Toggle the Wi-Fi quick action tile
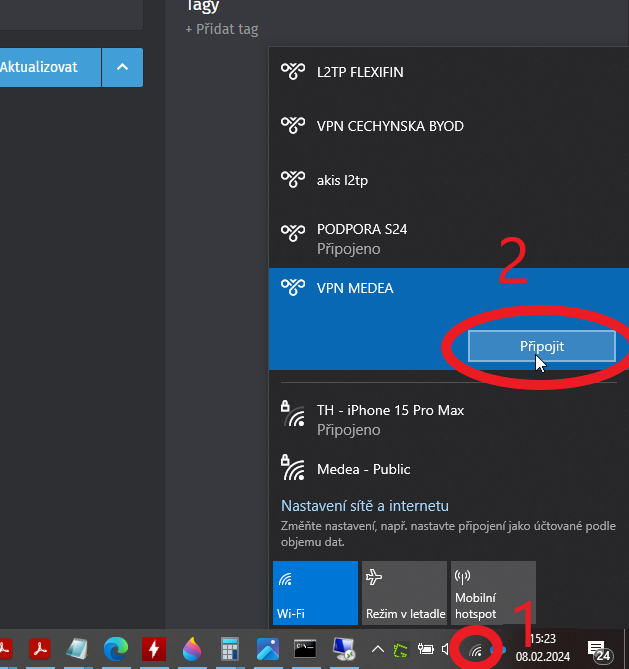 point(315,593)
